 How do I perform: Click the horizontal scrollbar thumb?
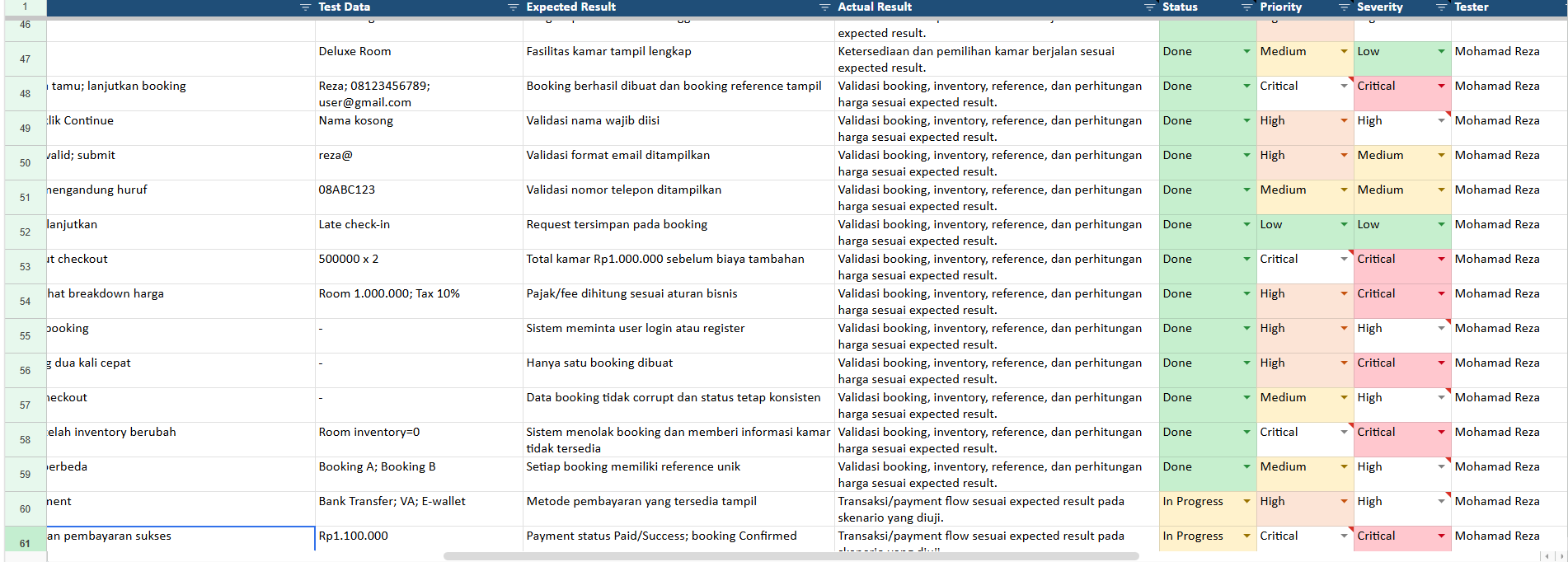[x=791, y=556]
